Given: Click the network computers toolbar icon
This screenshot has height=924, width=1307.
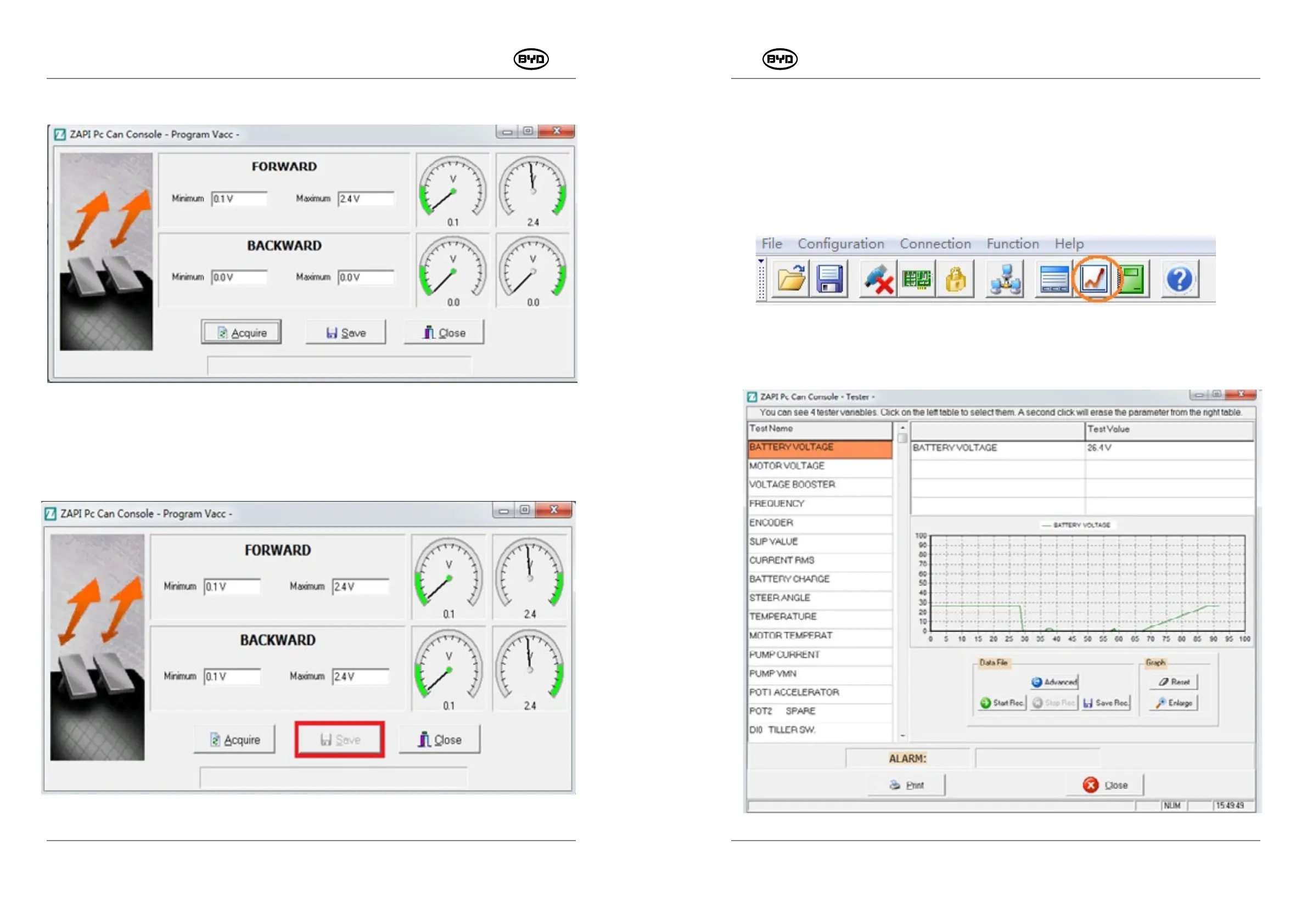Looking at the screenshot, I should 1005,279.
